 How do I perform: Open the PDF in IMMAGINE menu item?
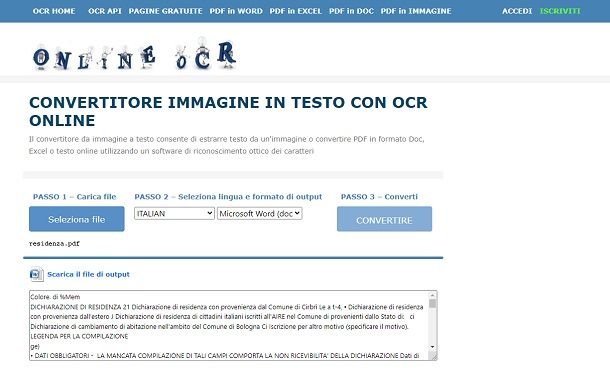[x=416, y=11]
